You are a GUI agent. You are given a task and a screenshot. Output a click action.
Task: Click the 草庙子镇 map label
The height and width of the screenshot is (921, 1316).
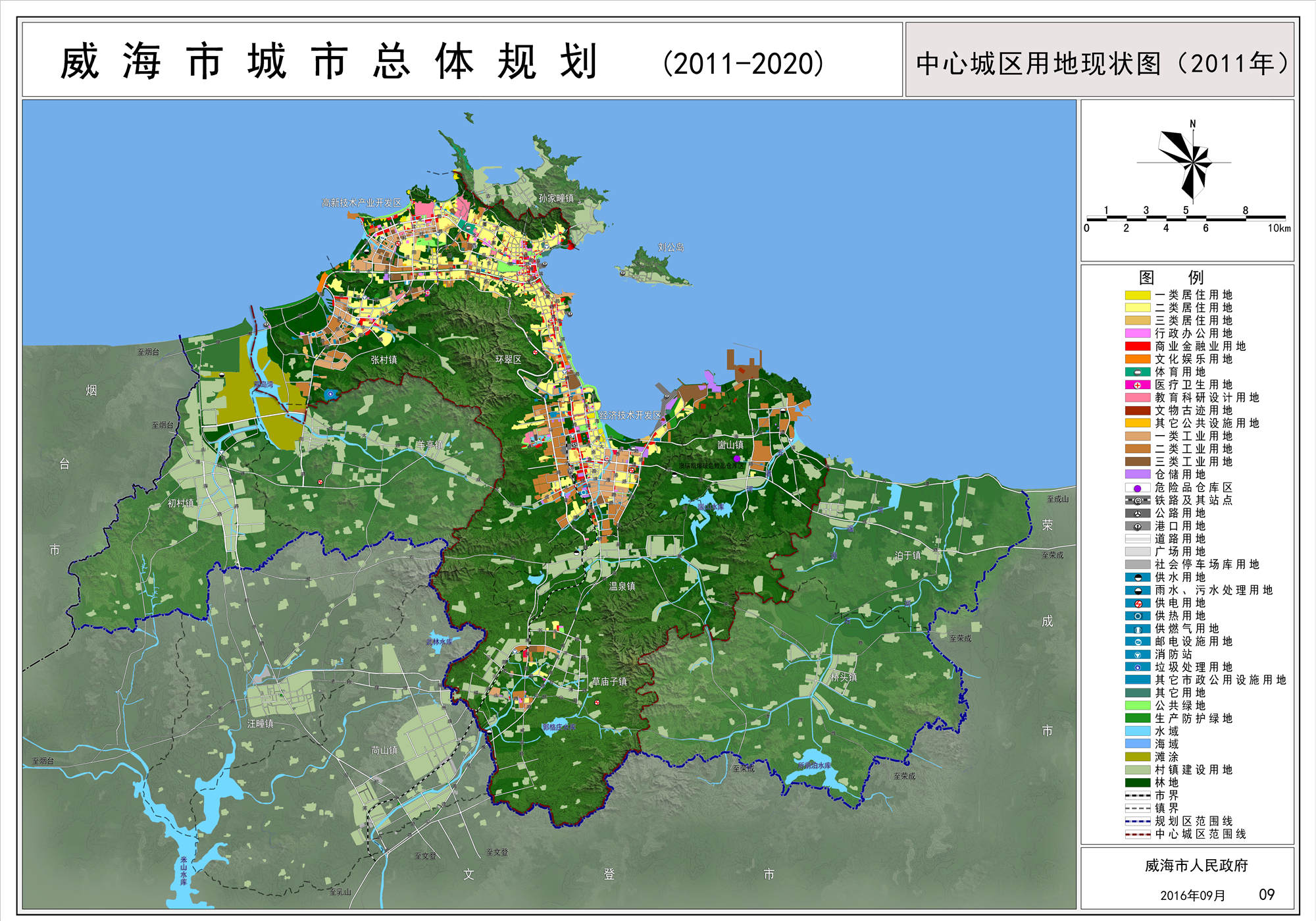(x=609, y=681)
